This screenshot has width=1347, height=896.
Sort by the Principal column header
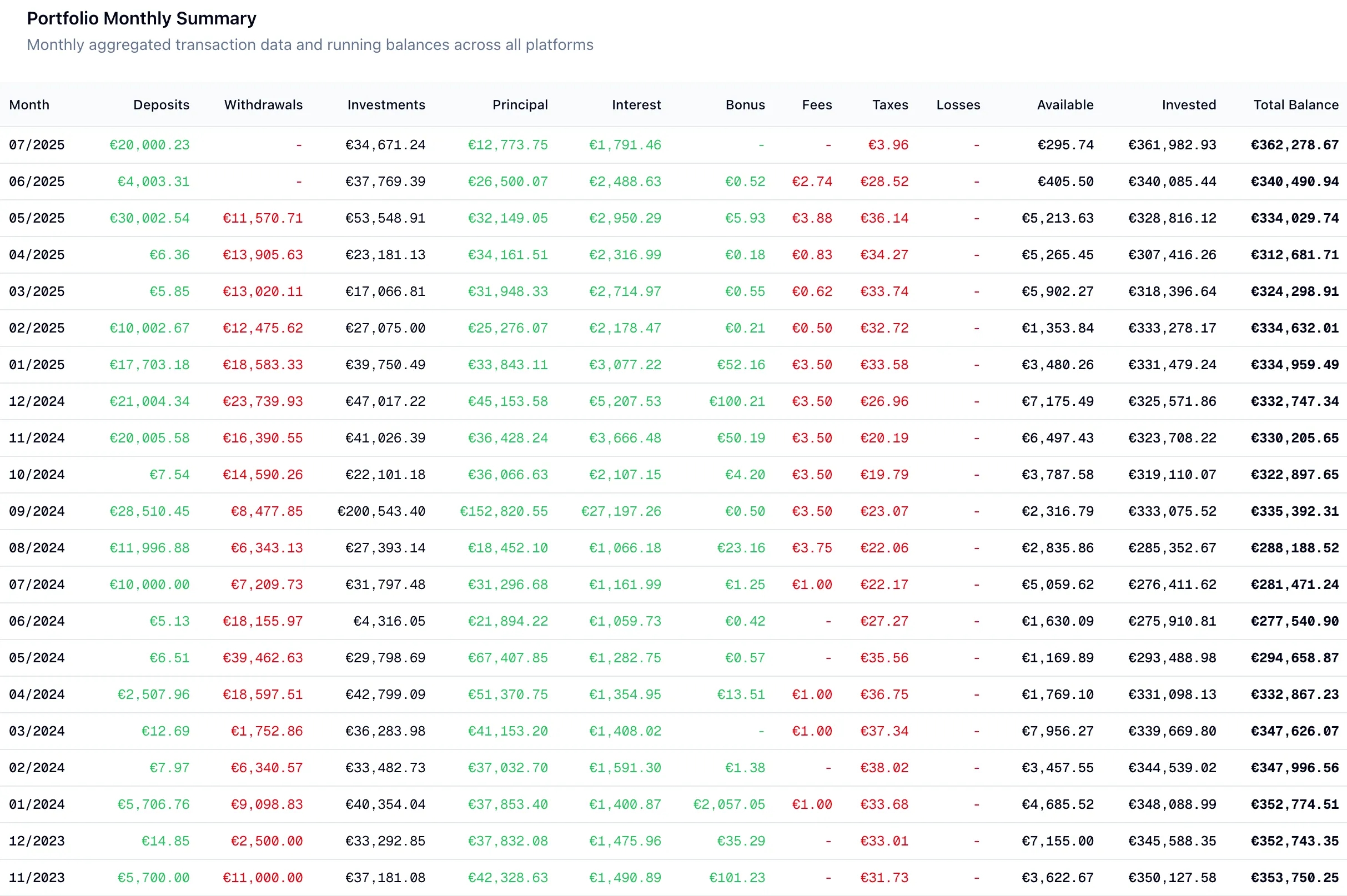(520, 104)
